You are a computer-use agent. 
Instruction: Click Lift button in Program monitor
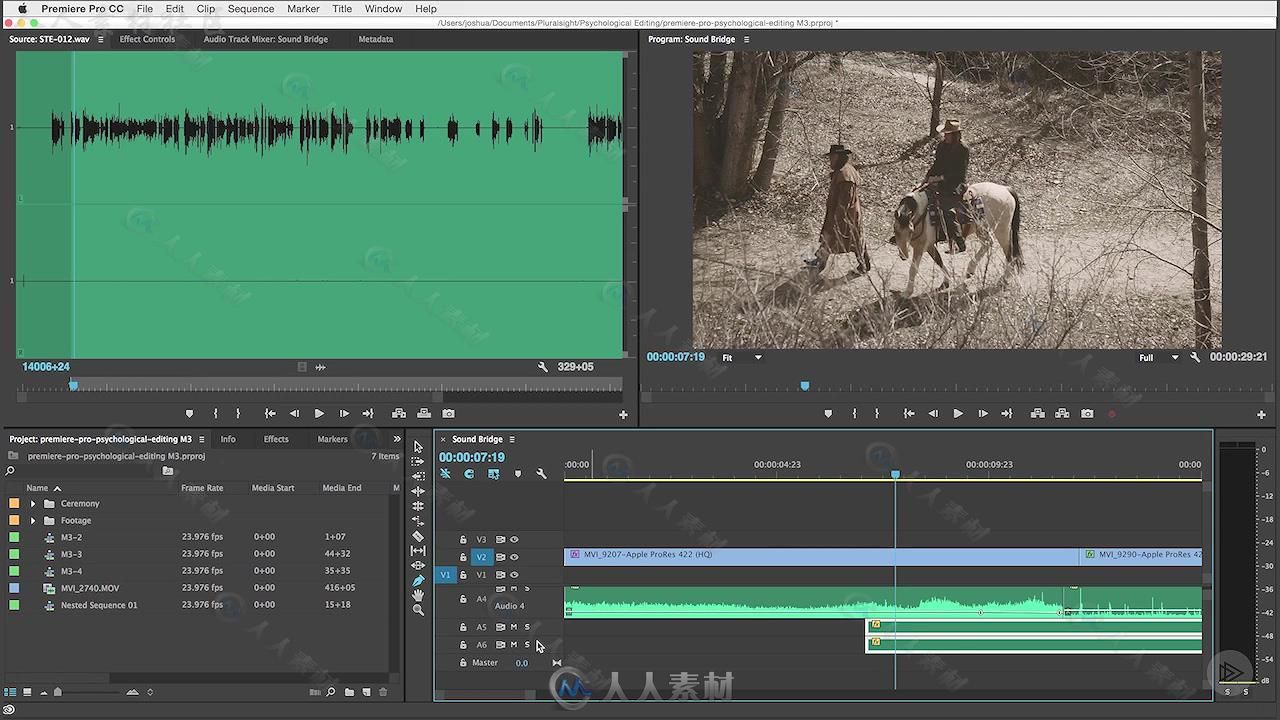point(1037,414)
